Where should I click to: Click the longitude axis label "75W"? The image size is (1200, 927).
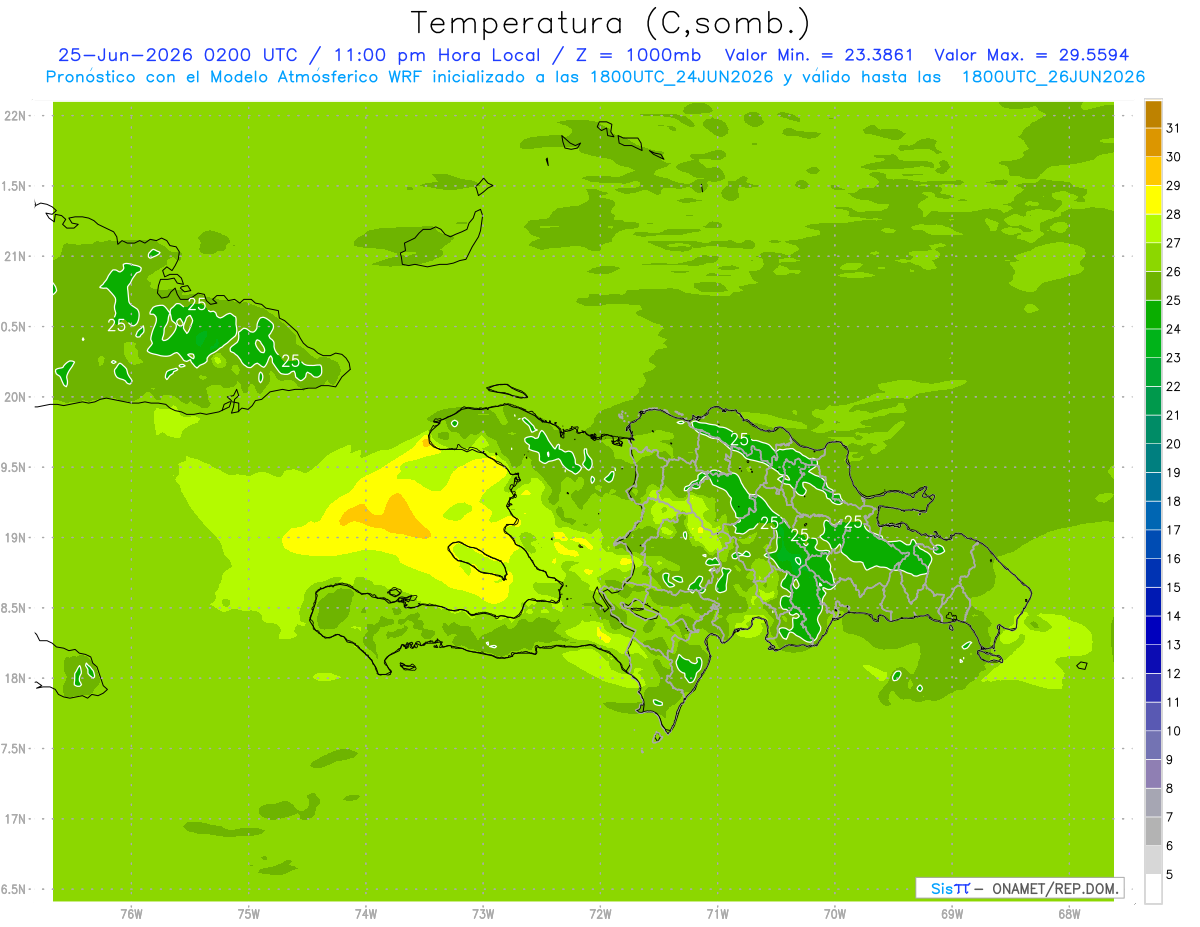click(x=249, y=914)
